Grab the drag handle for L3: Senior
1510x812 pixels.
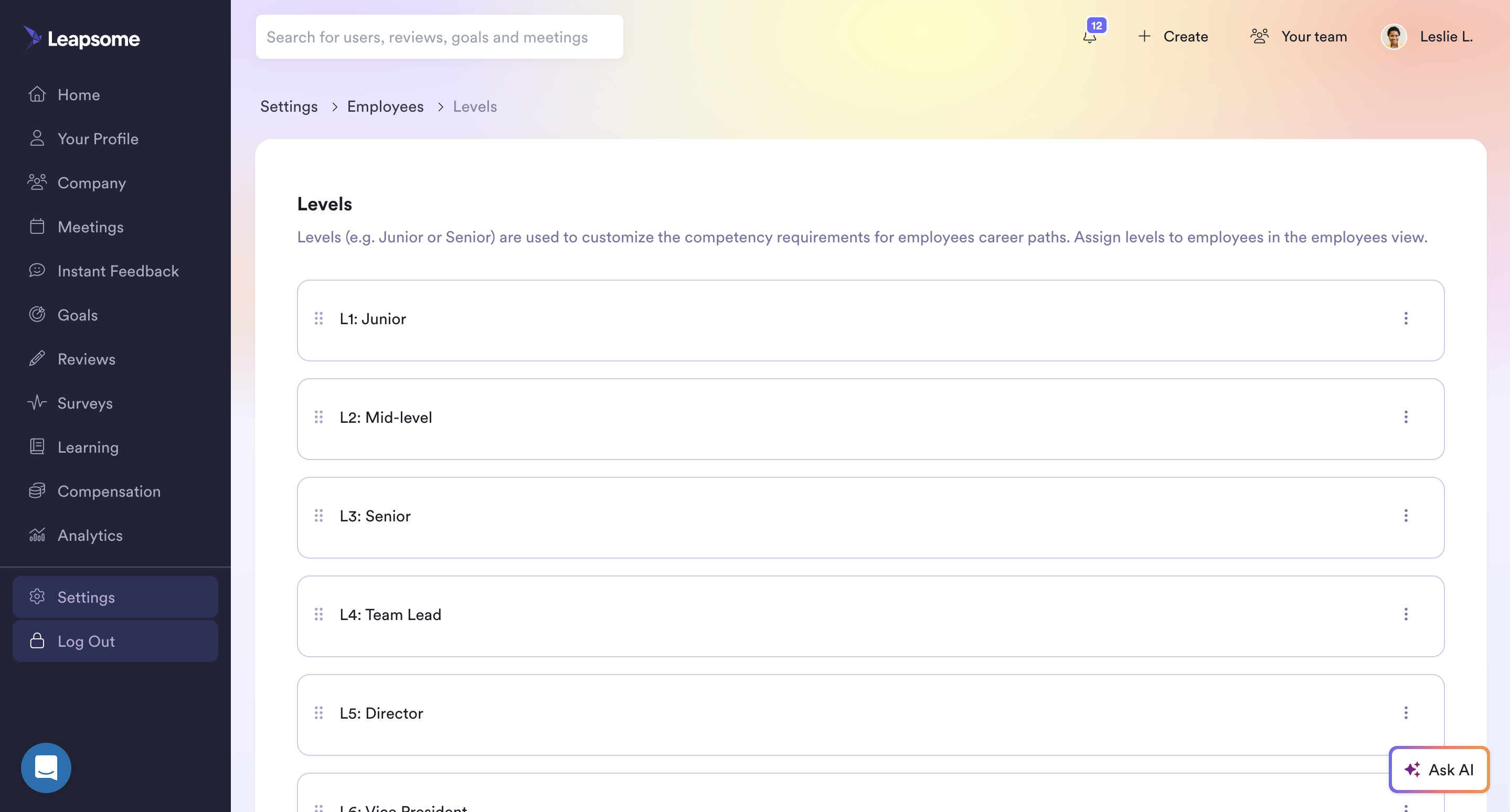tap(318, 516)
